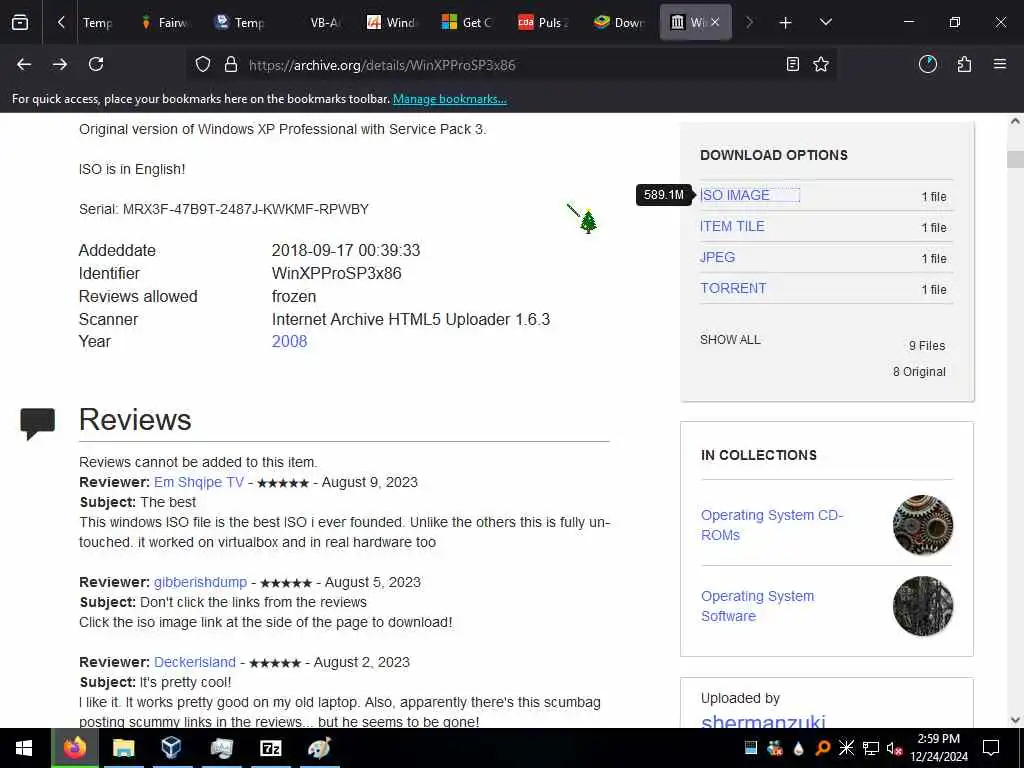The width and height of the screenshot is (1024, 768).
Task: Click the scrollbar up arrow
Action: [x=1015, y=121]
